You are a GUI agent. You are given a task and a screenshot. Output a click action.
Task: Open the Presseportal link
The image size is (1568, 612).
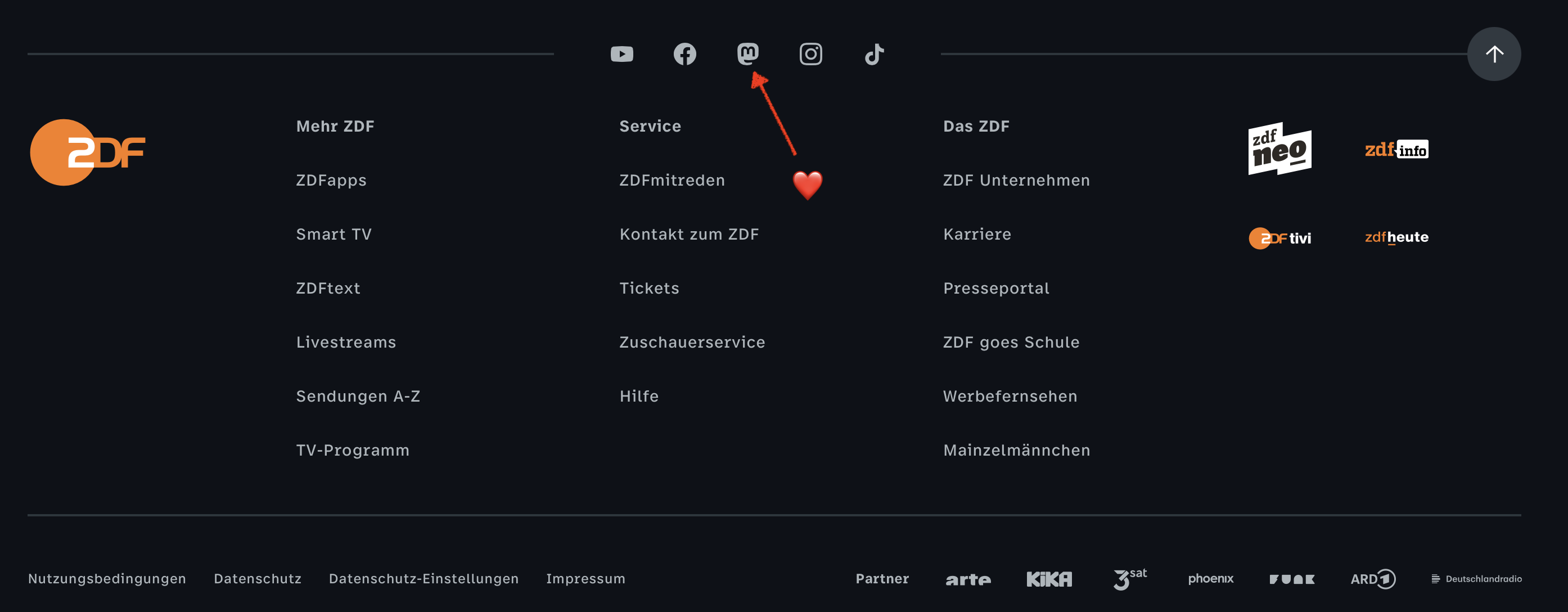996,289
